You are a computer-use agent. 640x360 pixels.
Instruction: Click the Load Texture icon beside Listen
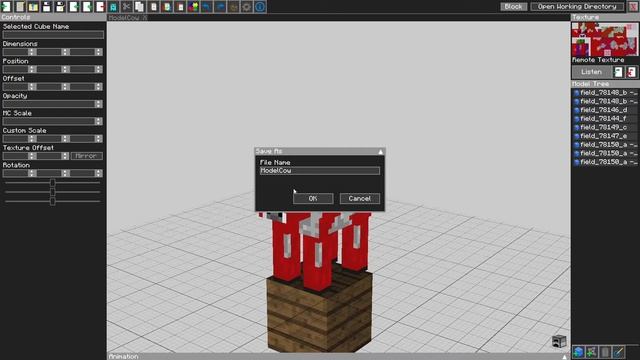618,72
